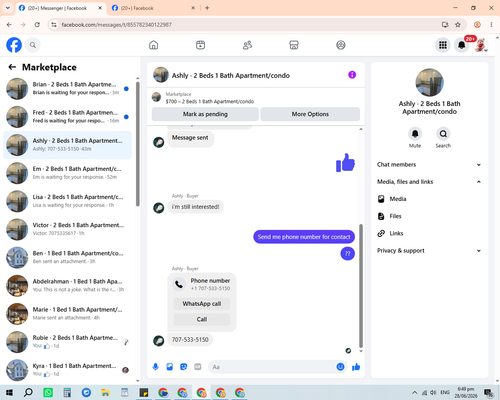Open the Friends icon in the top nav
500x400 pixels.
[247, 45]
